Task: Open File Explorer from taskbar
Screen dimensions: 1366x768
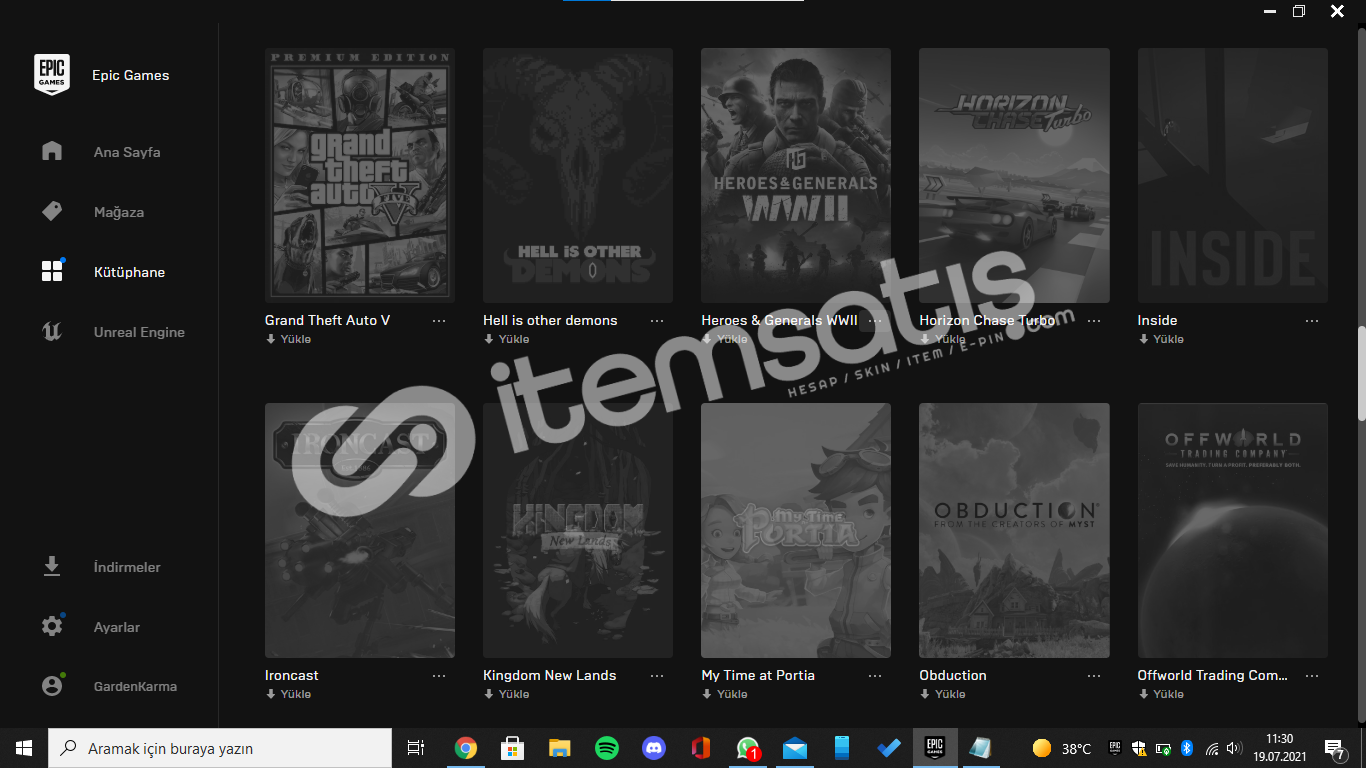Action: [559, 748]
